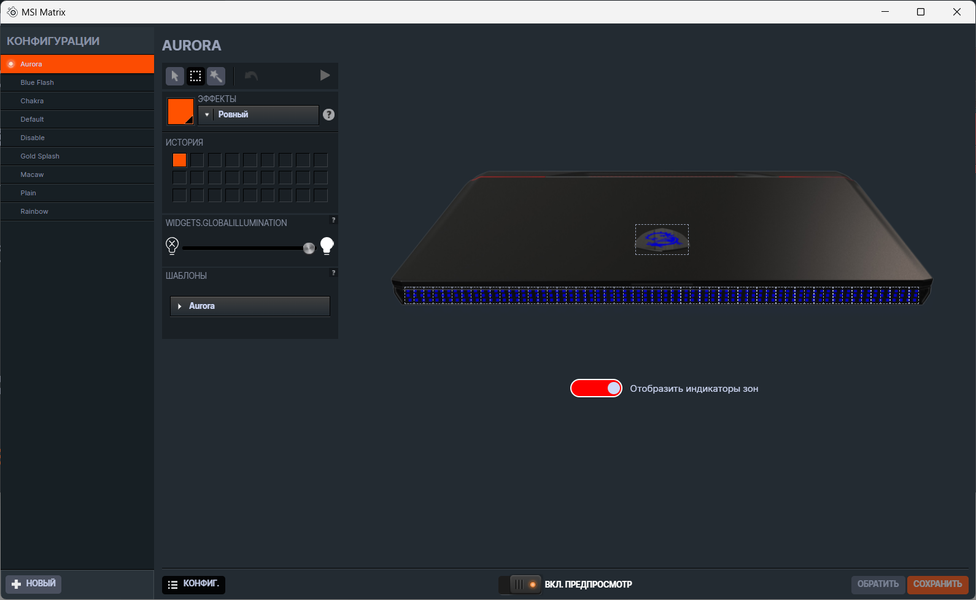
Task: Maximize the MSI Matrix window
Action: (921, 12)
